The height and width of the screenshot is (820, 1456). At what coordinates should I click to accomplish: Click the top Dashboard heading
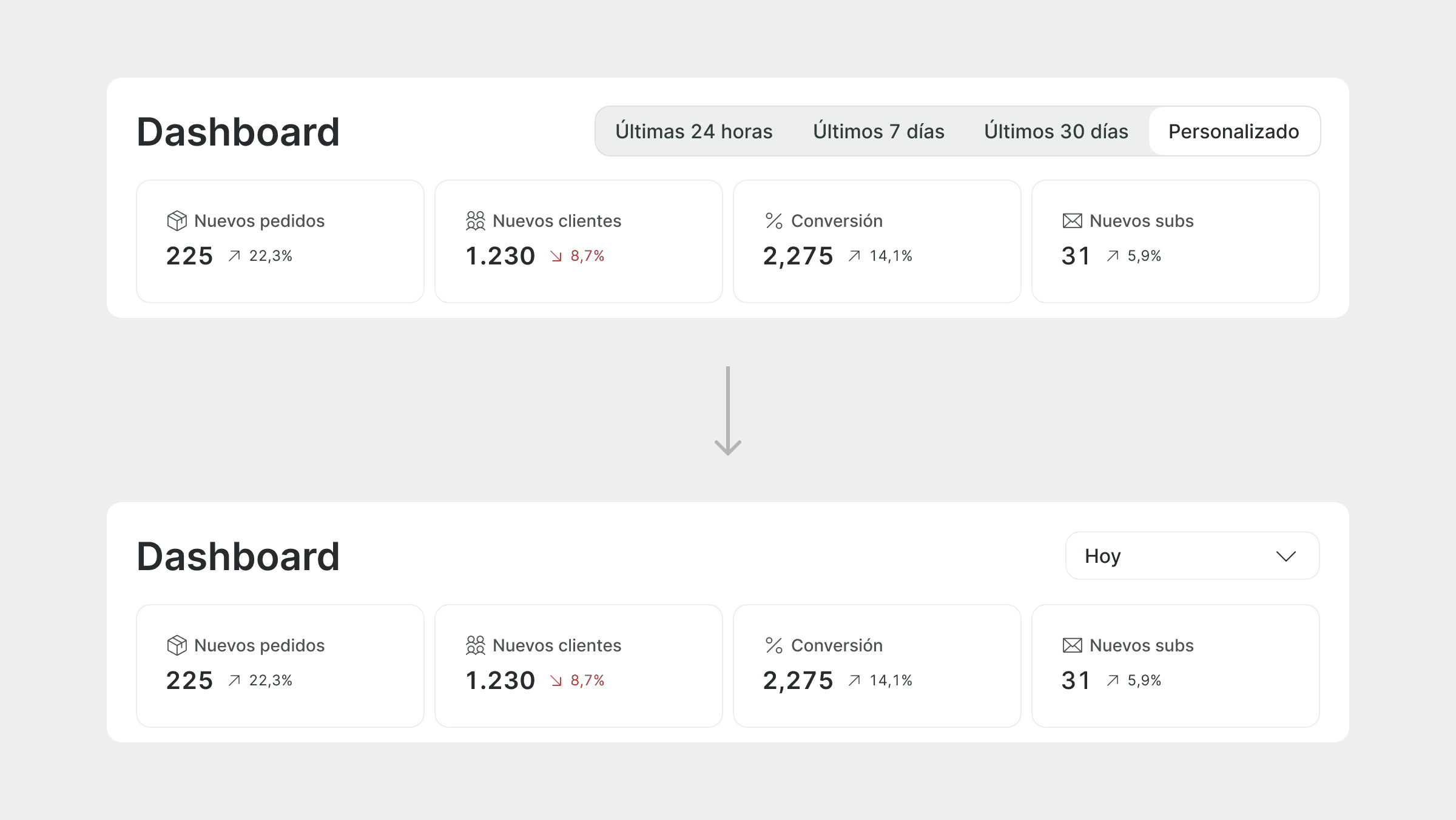pyautogui.click(x=238, y=132)
